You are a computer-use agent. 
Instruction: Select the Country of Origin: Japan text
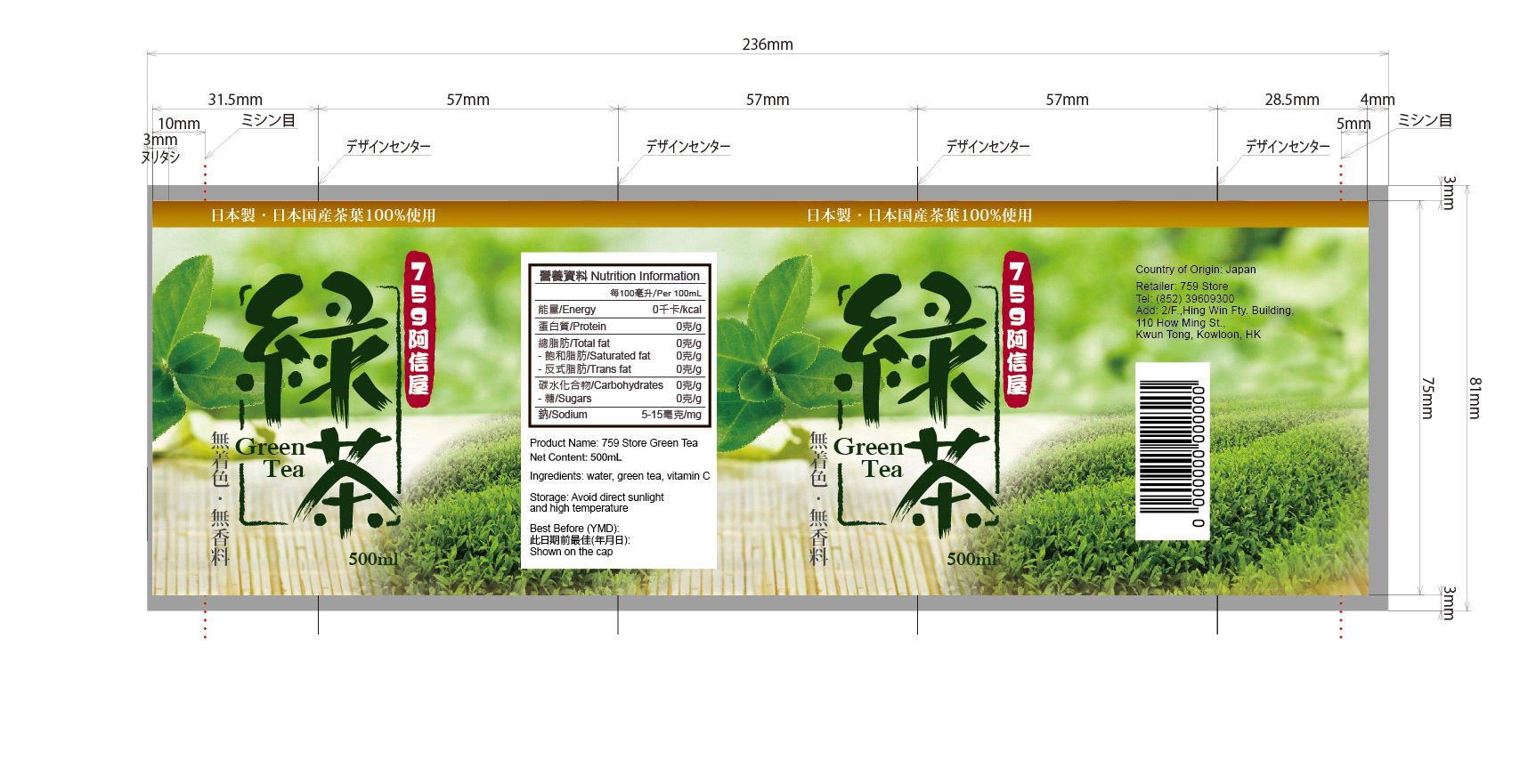1196,270
